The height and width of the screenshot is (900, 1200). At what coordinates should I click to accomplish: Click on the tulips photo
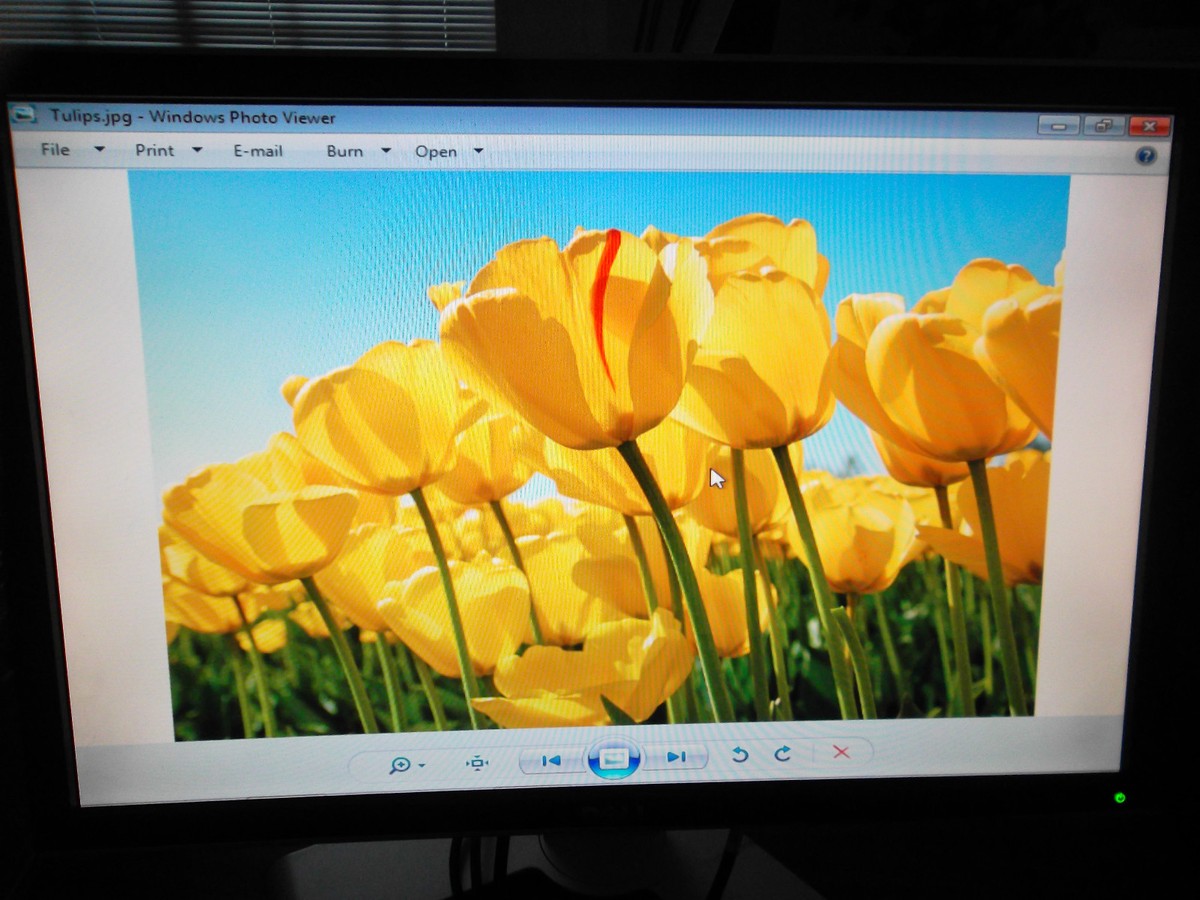click(x=600, y=450)
